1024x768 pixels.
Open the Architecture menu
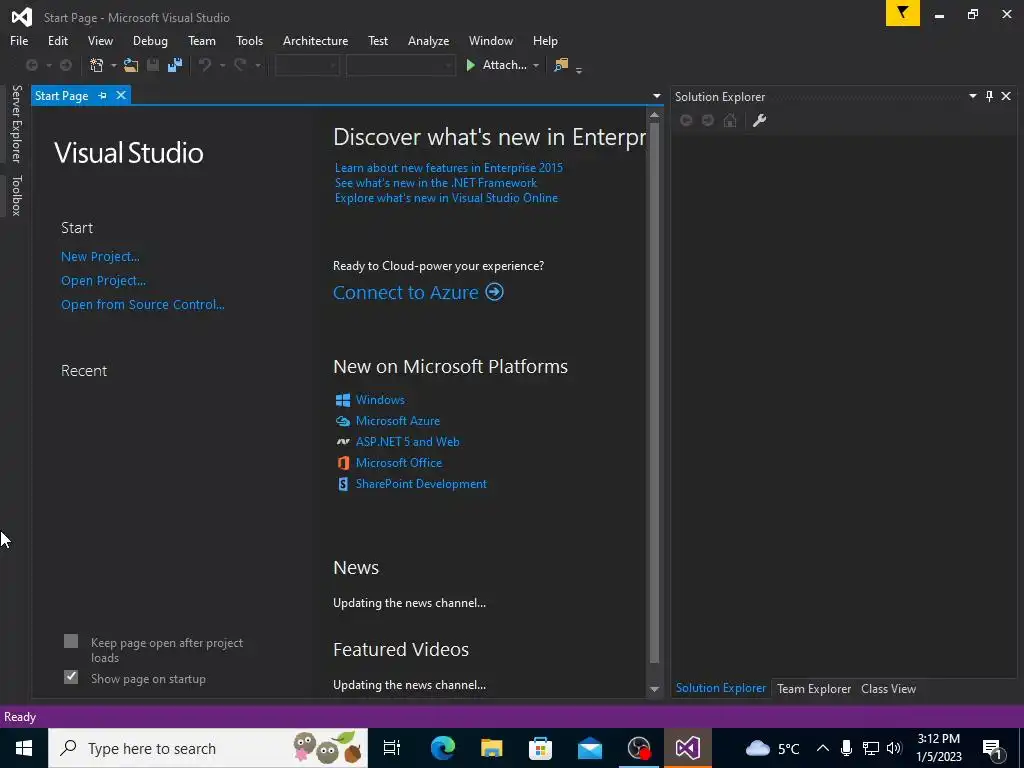315,40
